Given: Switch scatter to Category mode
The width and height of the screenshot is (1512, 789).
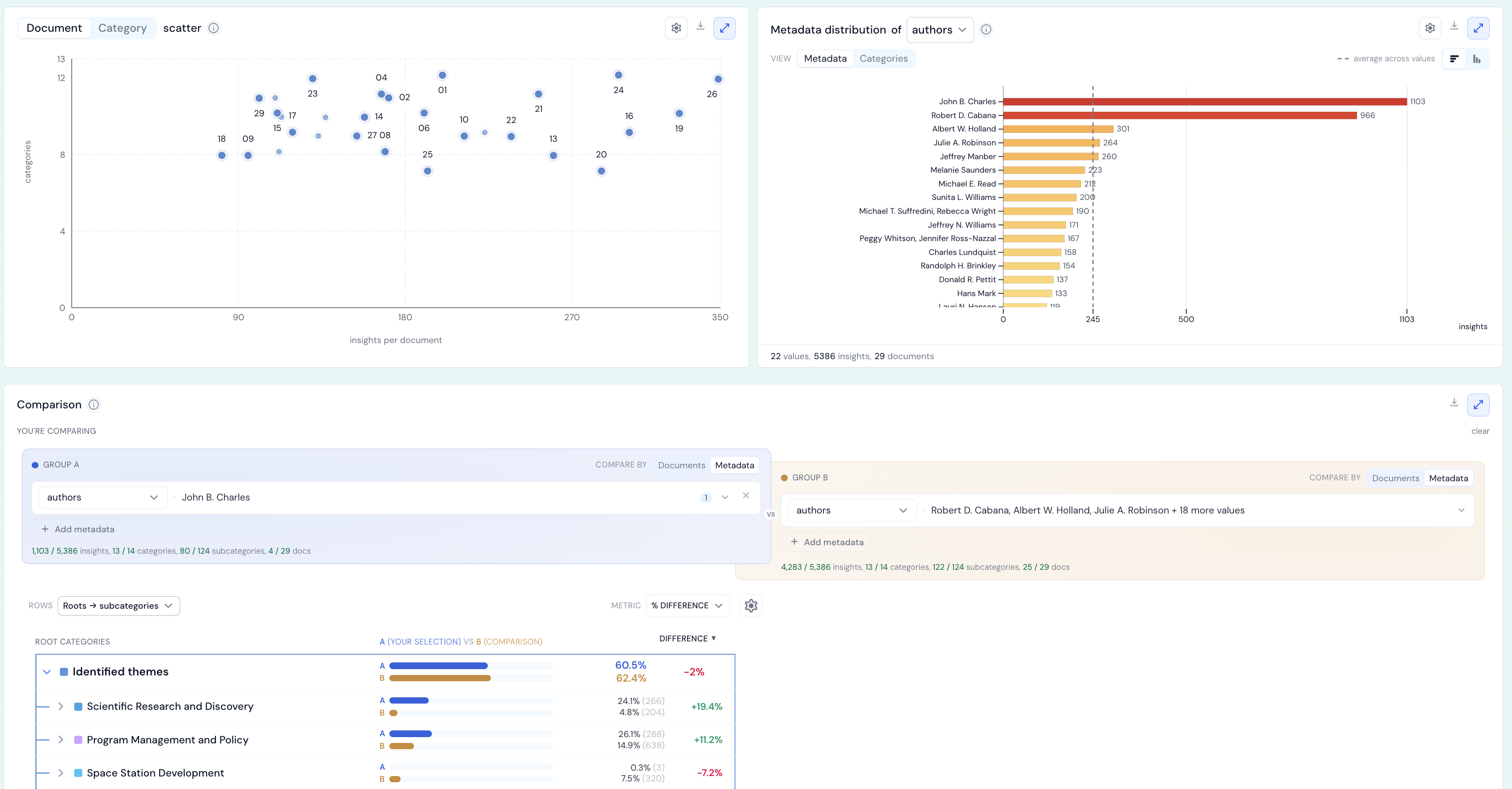Looking at the screenshot, I should click(122, 28).
